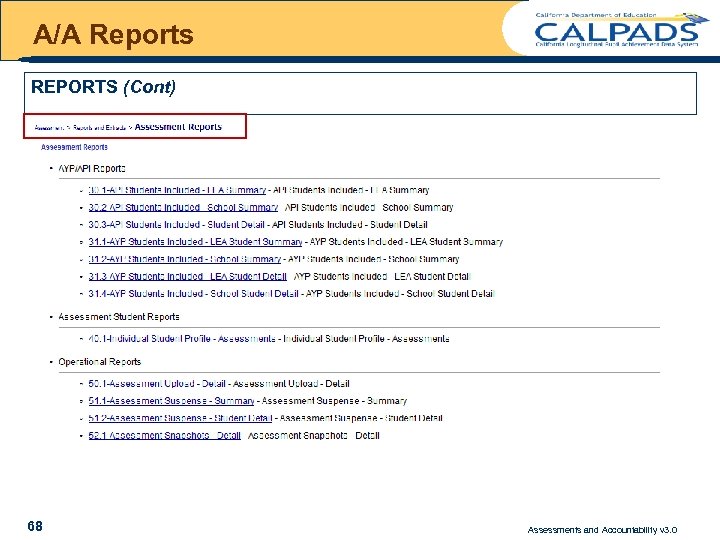Click the A/A Reports slide title
The width and height of the screenshot is (720, 540).
[x=113, y=34]
